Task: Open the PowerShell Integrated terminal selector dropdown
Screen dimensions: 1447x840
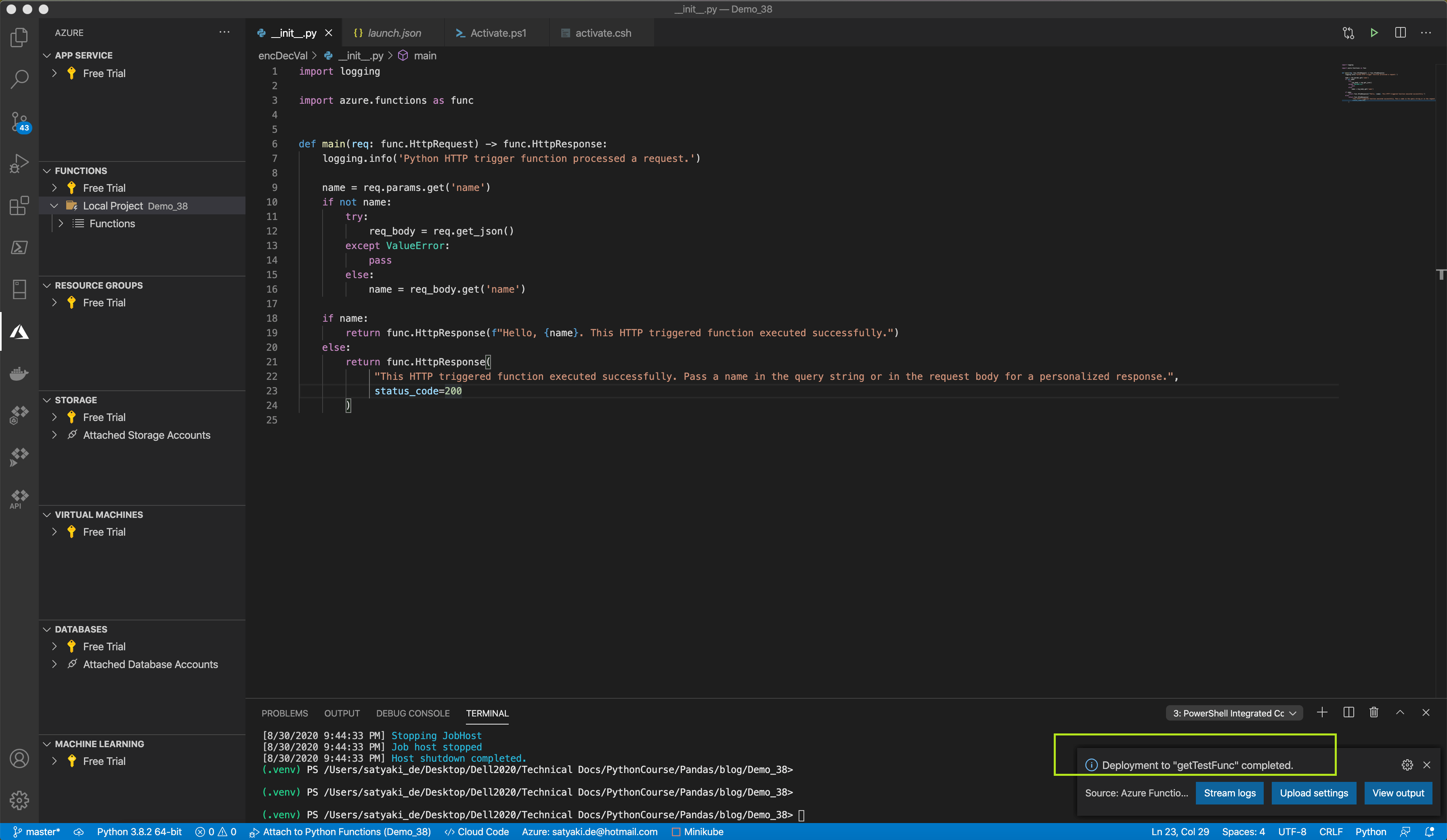Action: point(1234,713)
